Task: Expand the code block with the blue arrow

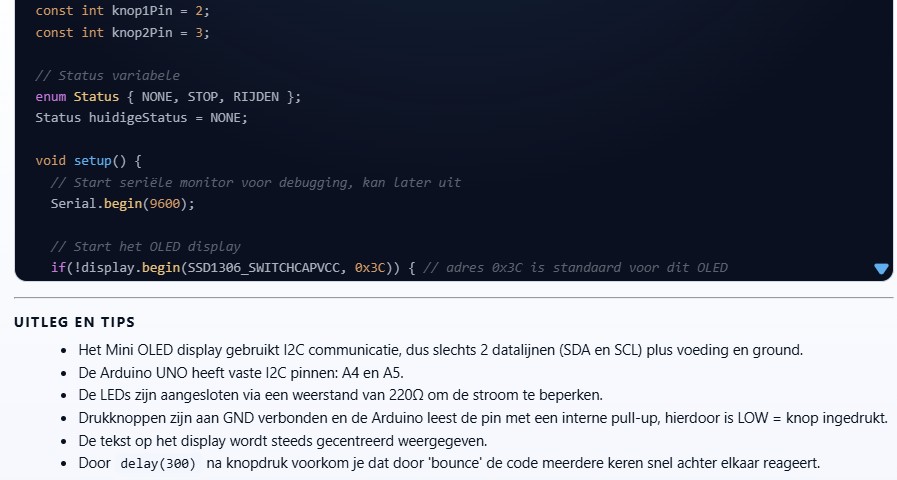Action: (881, 268)
